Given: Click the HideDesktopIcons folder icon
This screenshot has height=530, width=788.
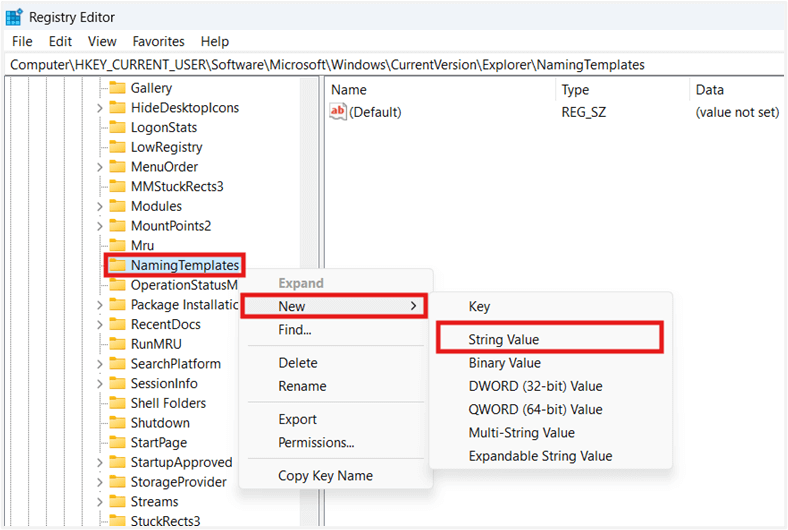Looking at the screenshot, I should pos(117,108).
